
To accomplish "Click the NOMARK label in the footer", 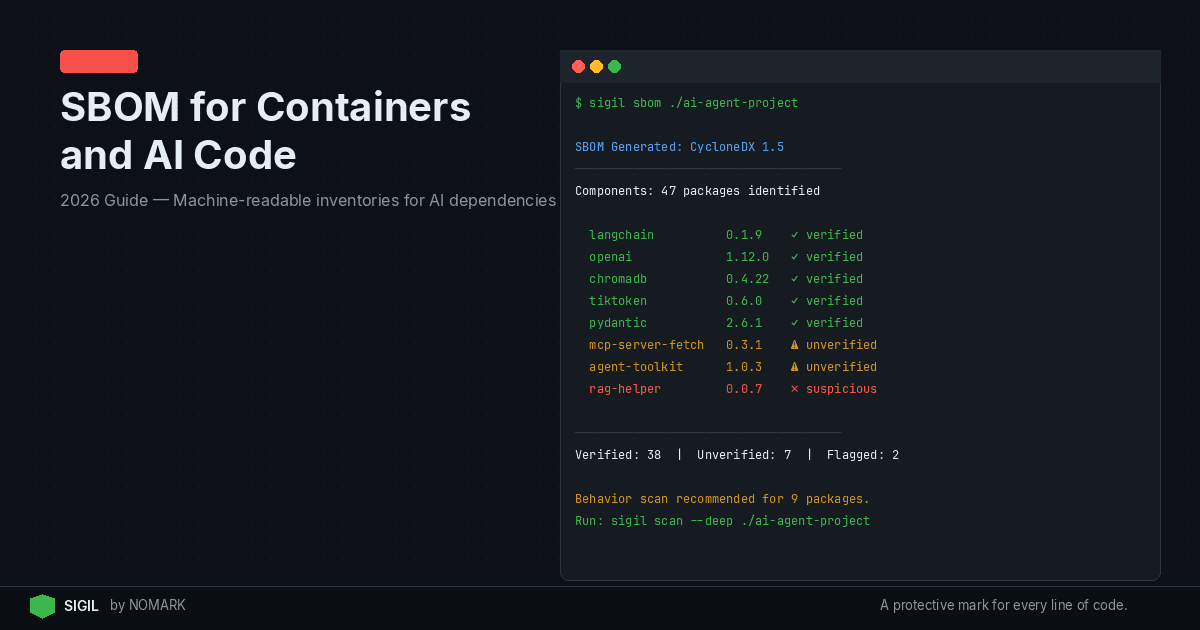I will (x=160, y=605).
